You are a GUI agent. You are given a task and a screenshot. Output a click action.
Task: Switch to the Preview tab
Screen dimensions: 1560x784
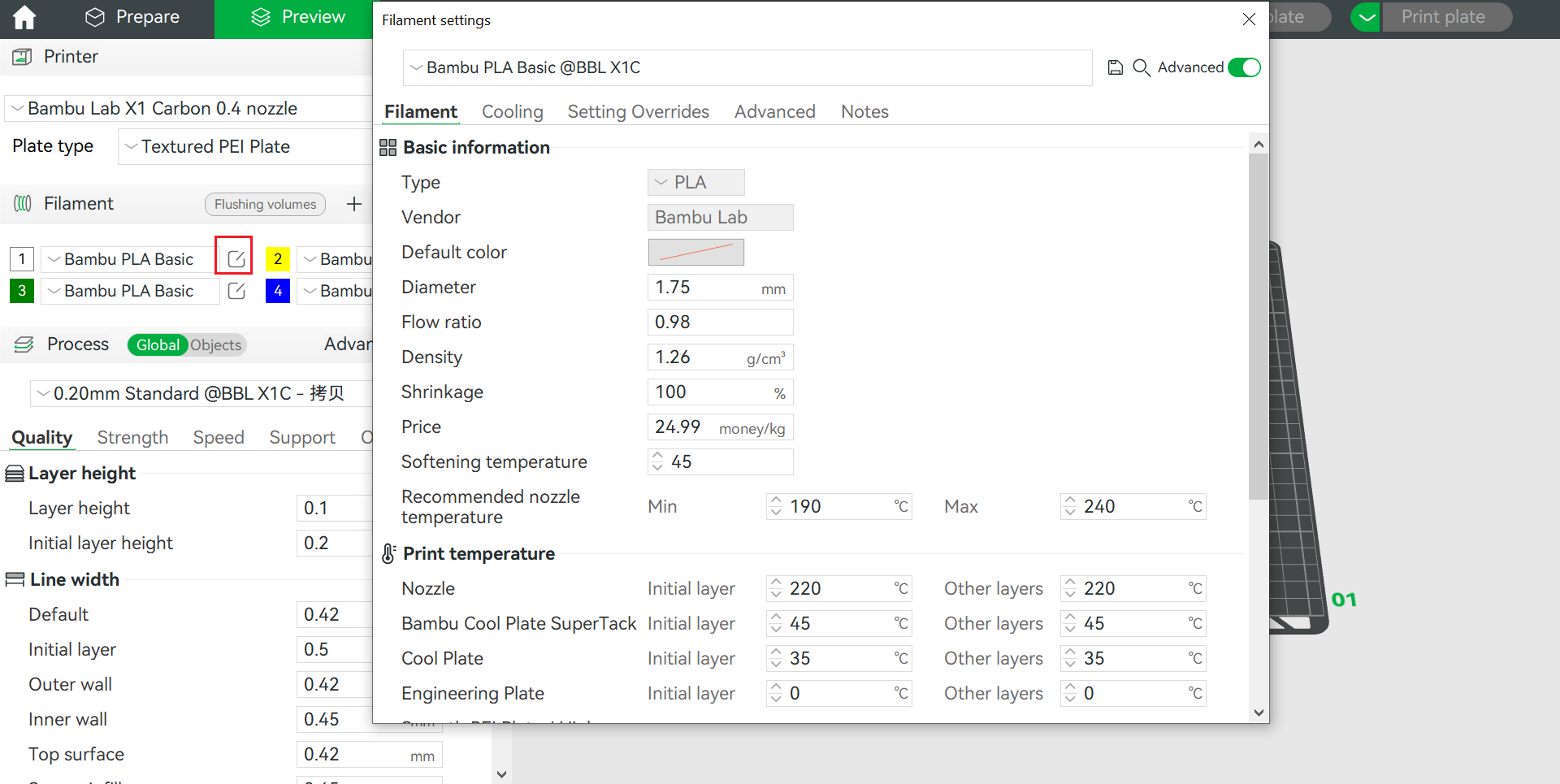297,17
